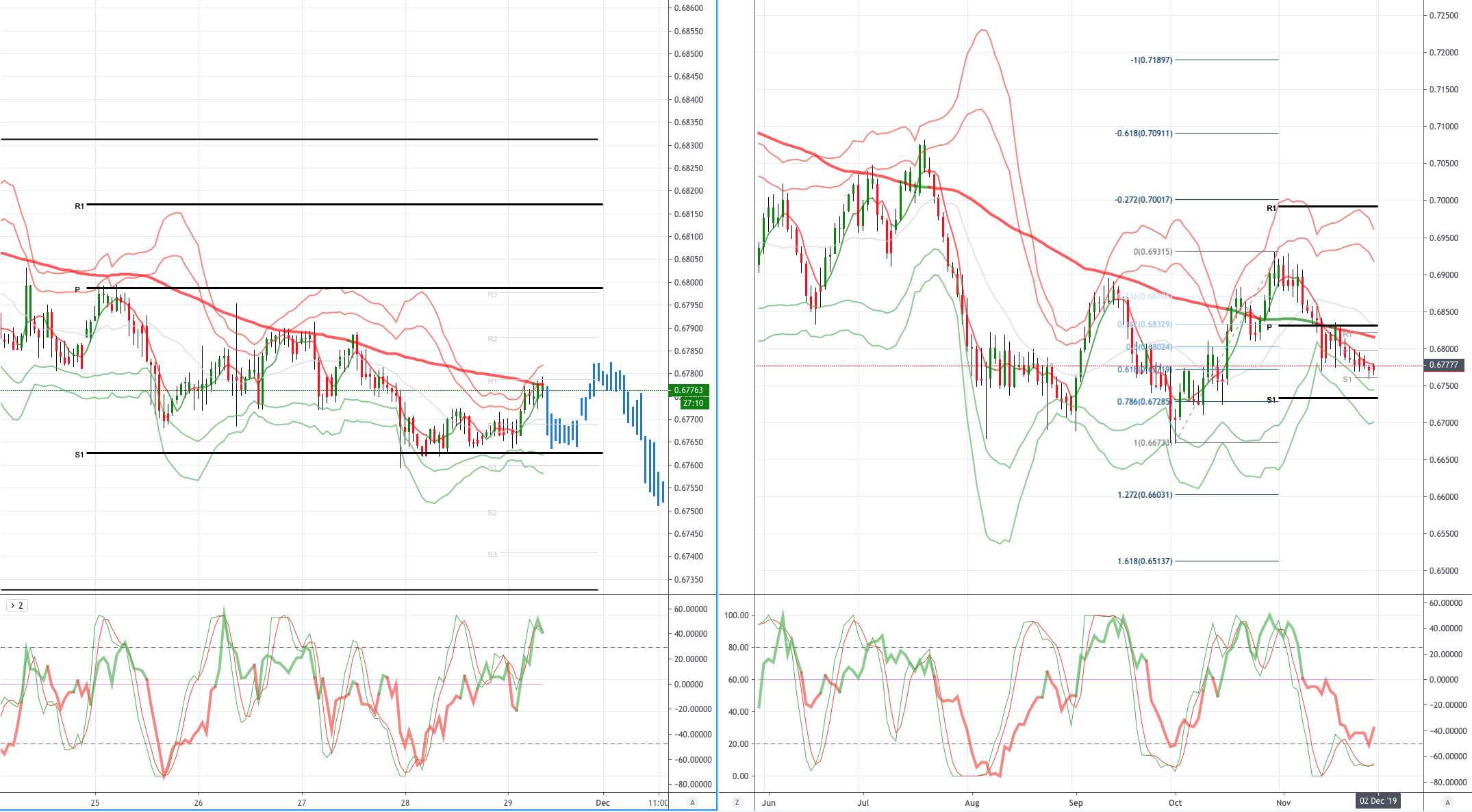This screenshot has width=1472, height=812.
Task: Select the 0.65000 level on right price axis
Action: click(1444, 571)
